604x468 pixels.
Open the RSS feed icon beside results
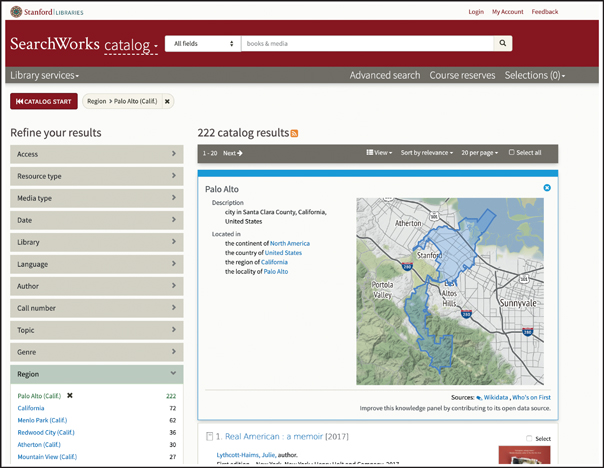coord(294,133)
